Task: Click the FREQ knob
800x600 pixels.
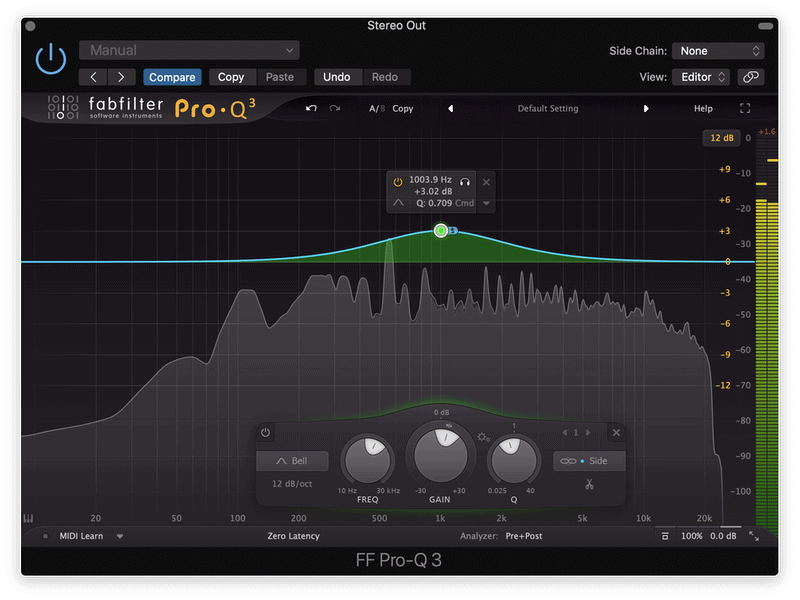Action: (x=367, y=461)
